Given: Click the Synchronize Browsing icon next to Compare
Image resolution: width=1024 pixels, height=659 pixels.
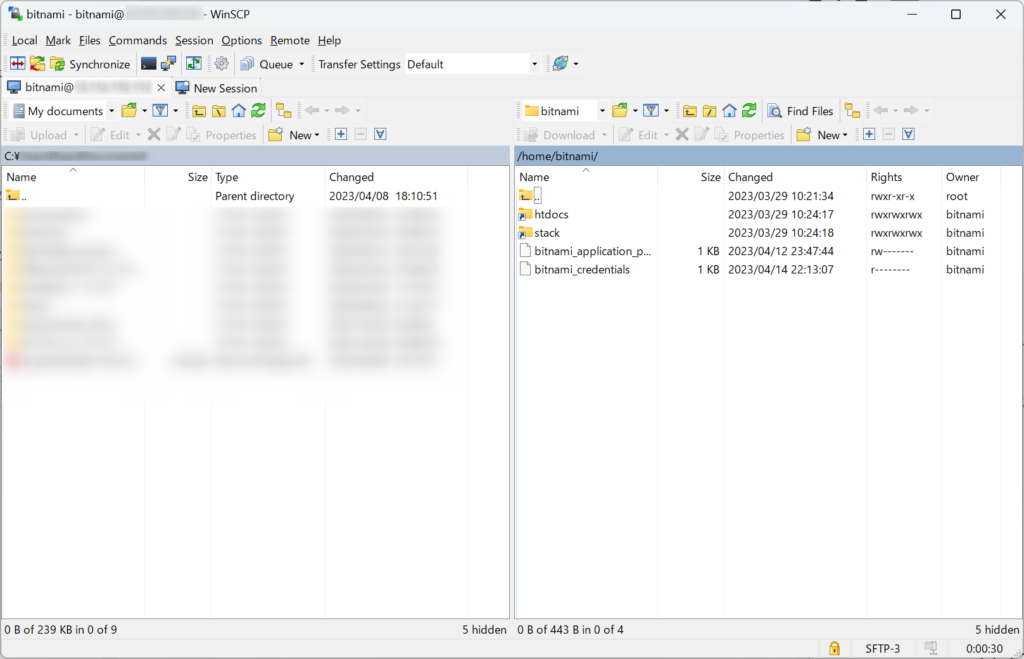Looking at the screenshot, I should tap(37, 64).
